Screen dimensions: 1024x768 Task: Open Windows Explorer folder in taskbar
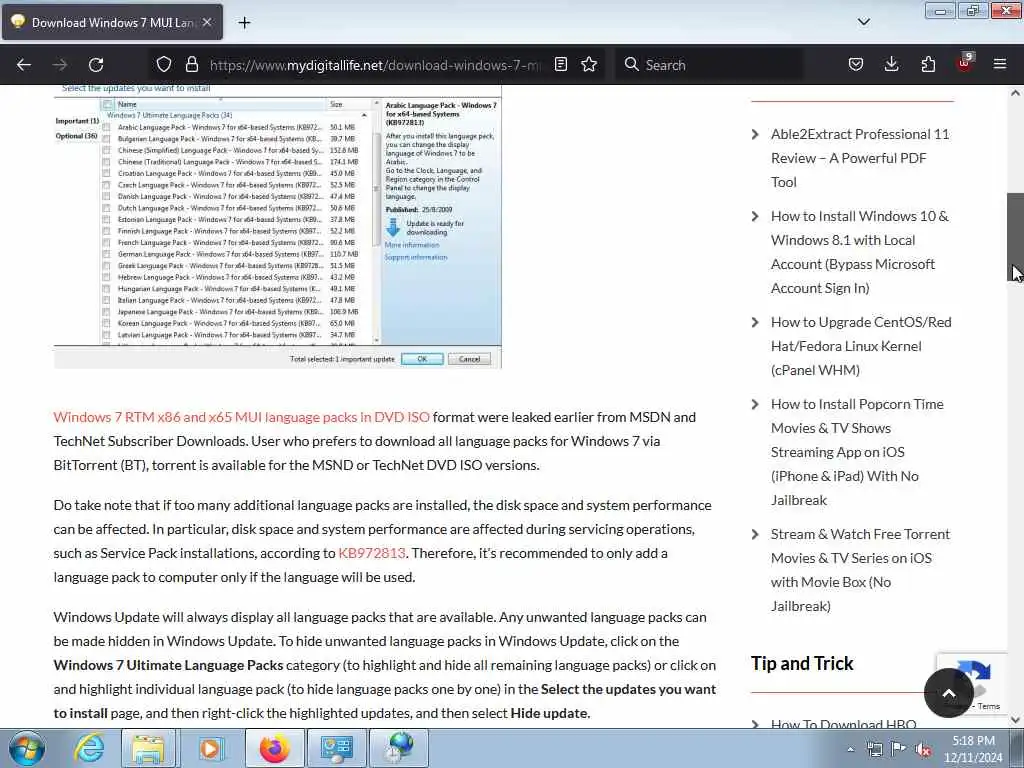point(148,748)
